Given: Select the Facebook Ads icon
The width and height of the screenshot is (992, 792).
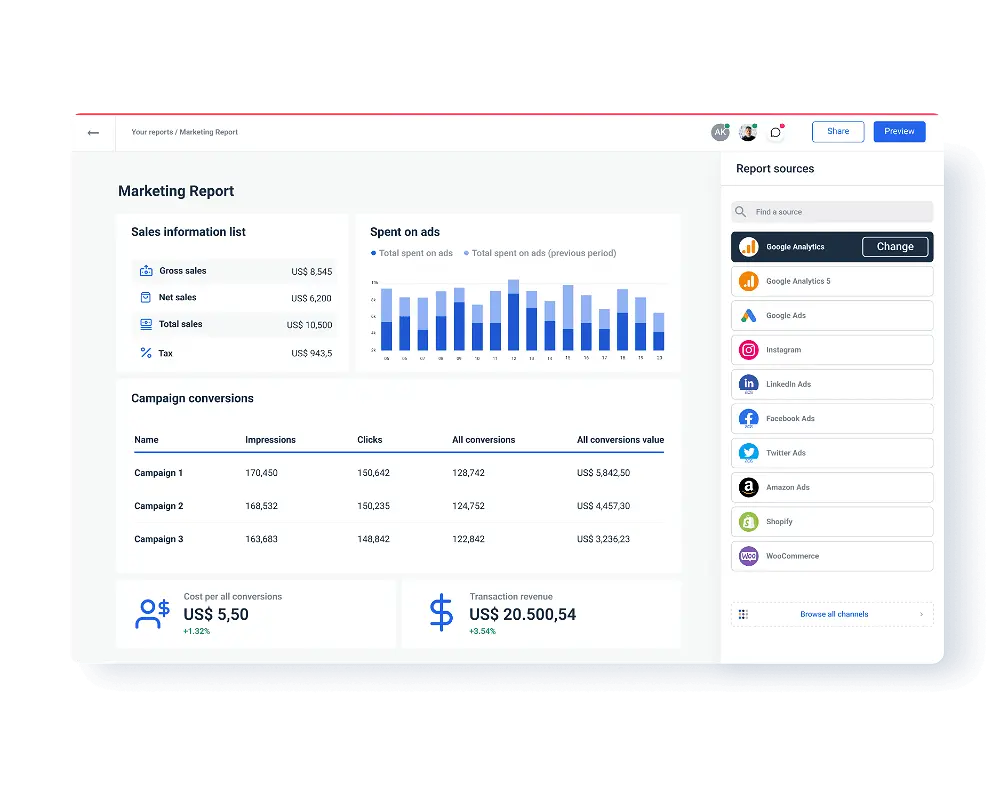Looking at the screenshot, I should click(x=748, y=419).
